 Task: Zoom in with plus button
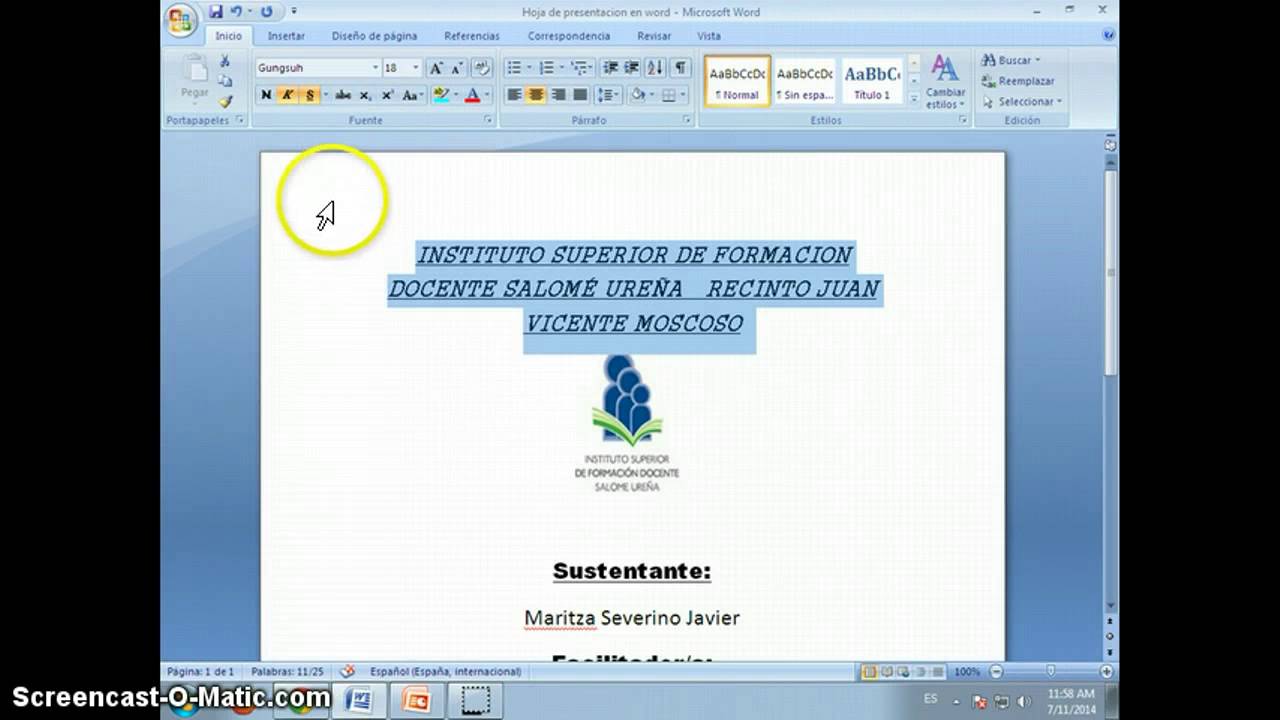click(1106, 672)
